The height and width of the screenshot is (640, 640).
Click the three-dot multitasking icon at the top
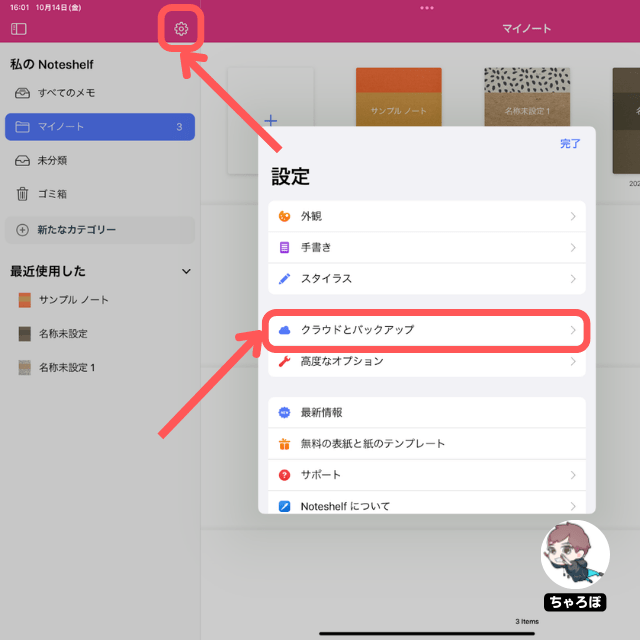click(427, 8)
